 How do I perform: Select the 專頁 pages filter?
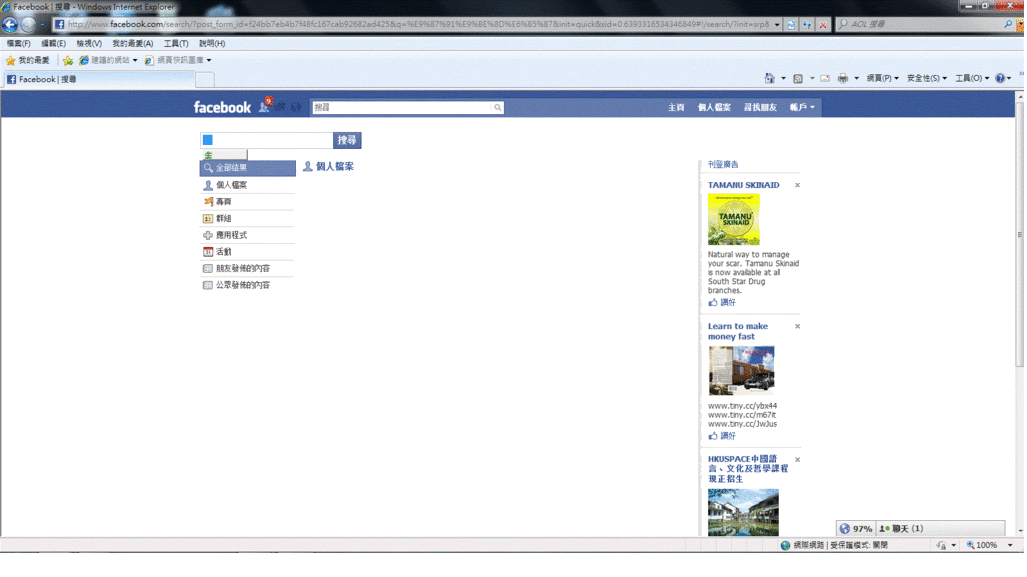[248, 202]
